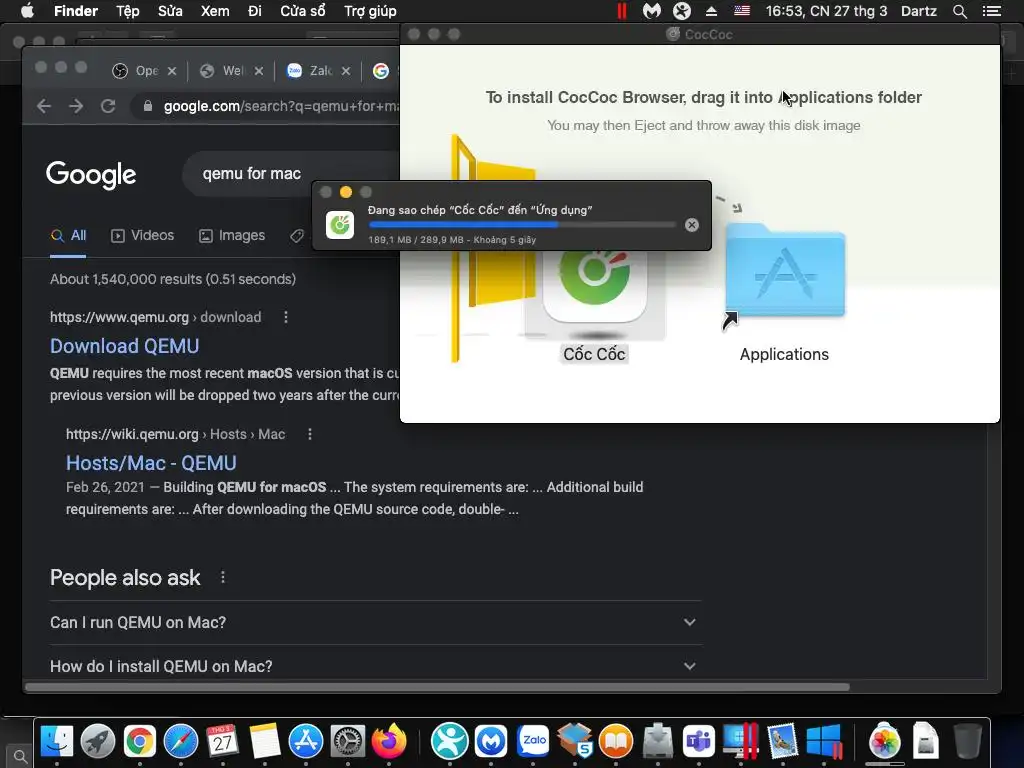This screenshot has width=1024, height=768.
Task: Open Applications folder shortcut in installer
Action: coord(785,271)
